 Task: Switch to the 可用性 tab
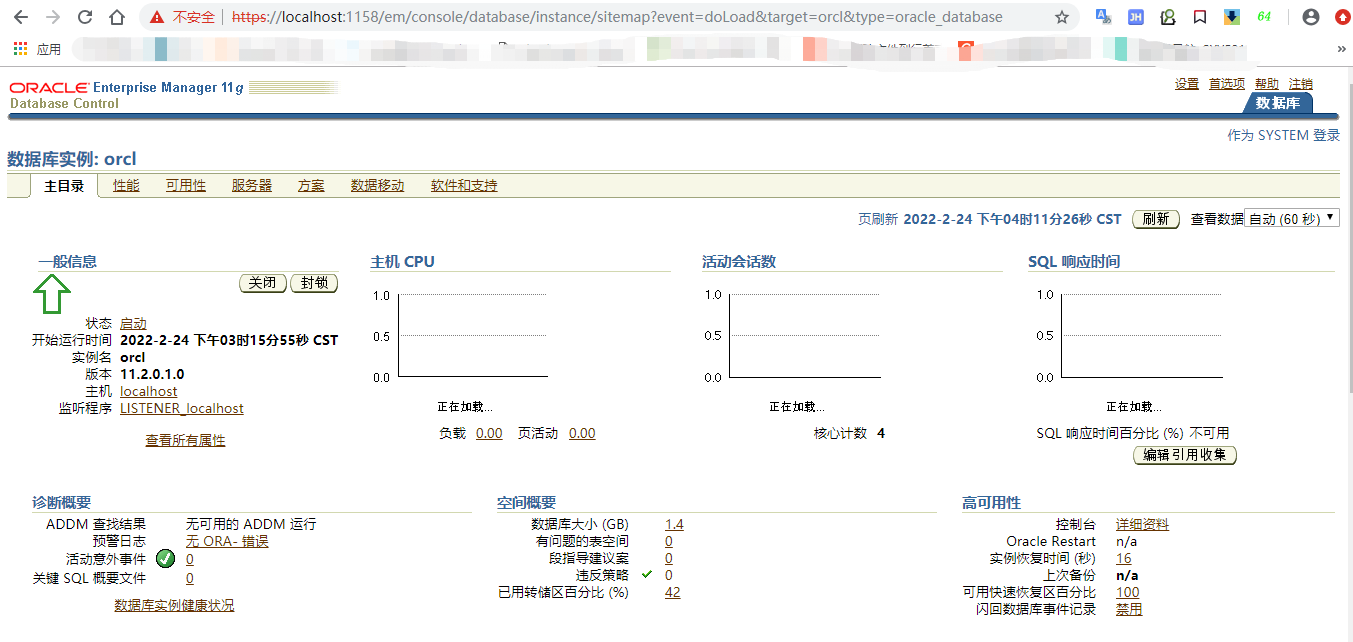pyautogui.click(x=186, y=186)
